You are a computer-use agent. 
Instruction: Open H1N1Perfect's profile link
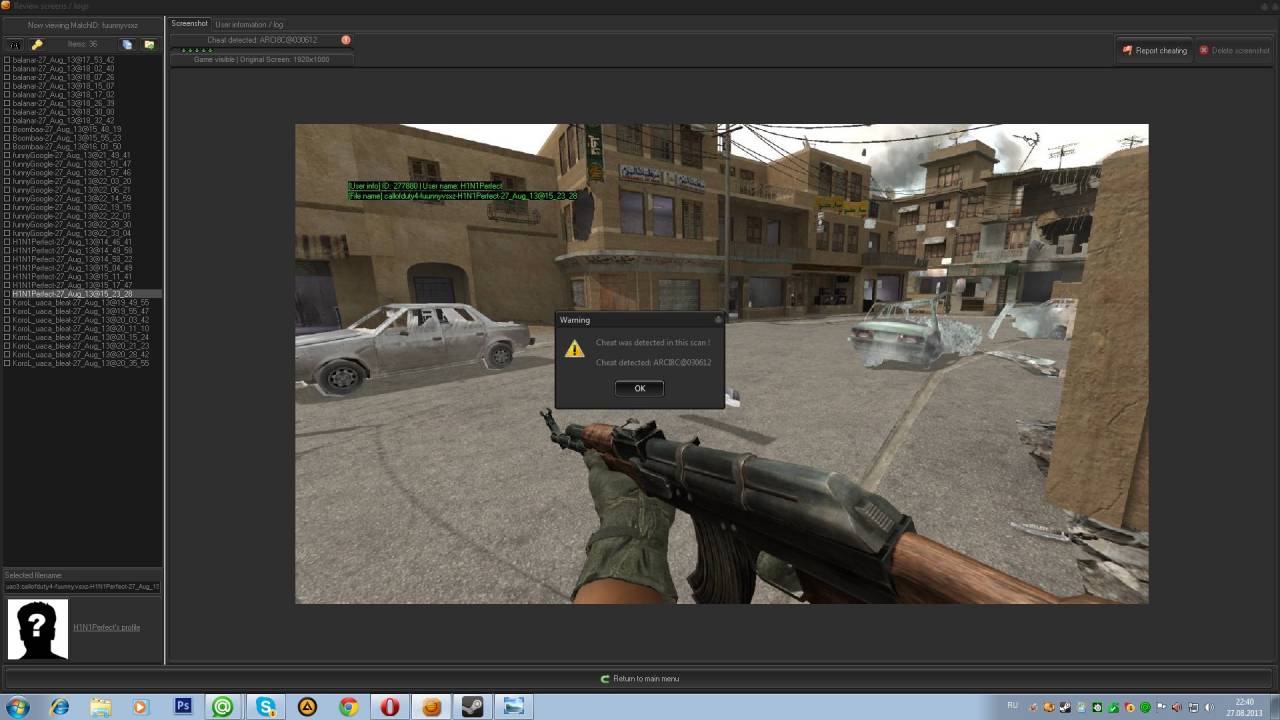coord(106,627)
